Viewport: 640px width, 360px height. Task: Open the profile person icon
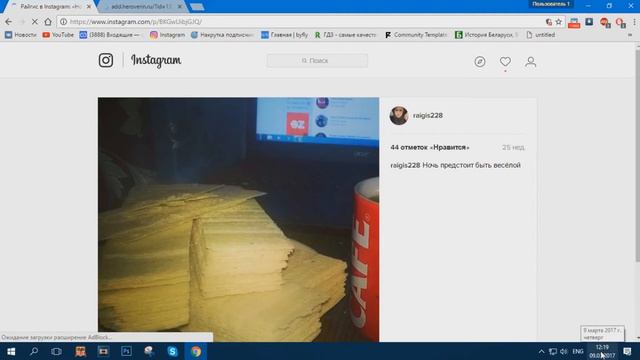531,62
